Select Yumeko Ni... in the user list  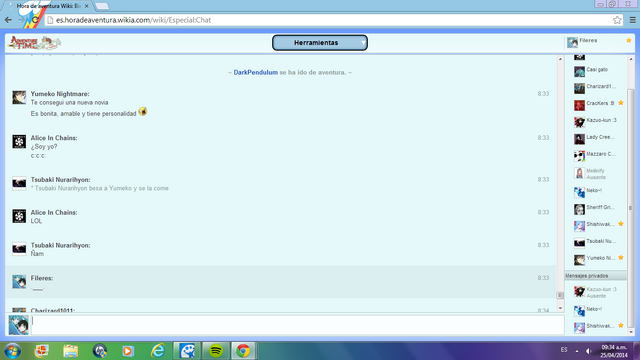point(597,260)
